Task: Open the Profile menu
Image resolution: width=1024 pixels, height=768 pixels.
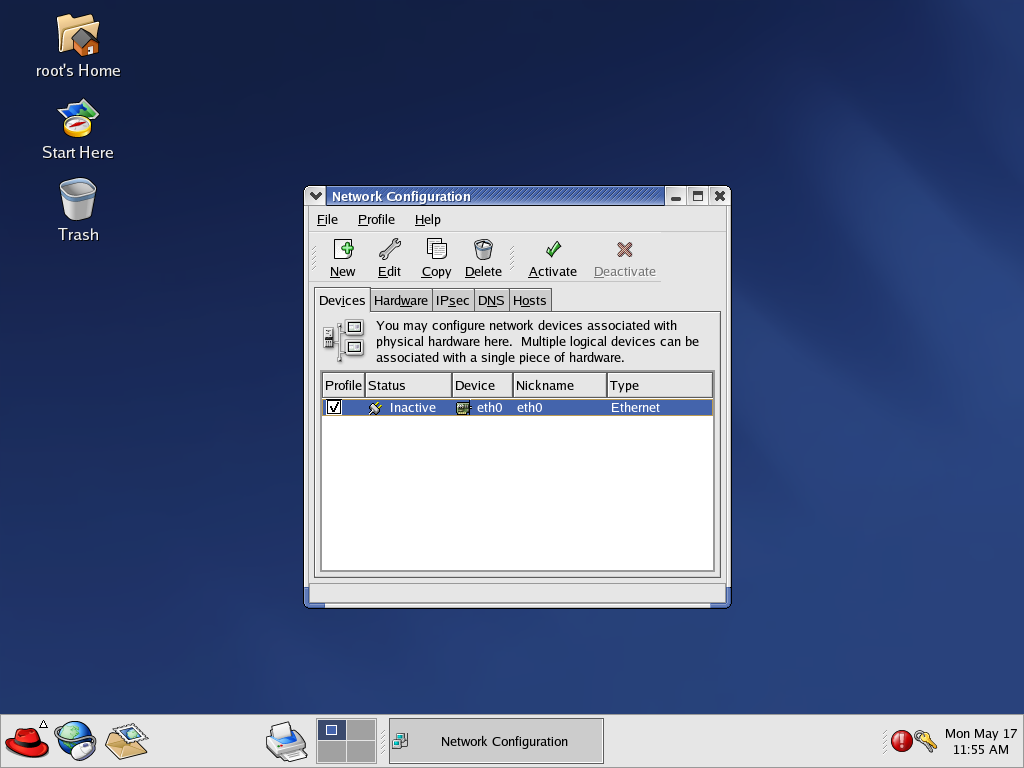Action: pyautogui.click(x=376, y=219)
